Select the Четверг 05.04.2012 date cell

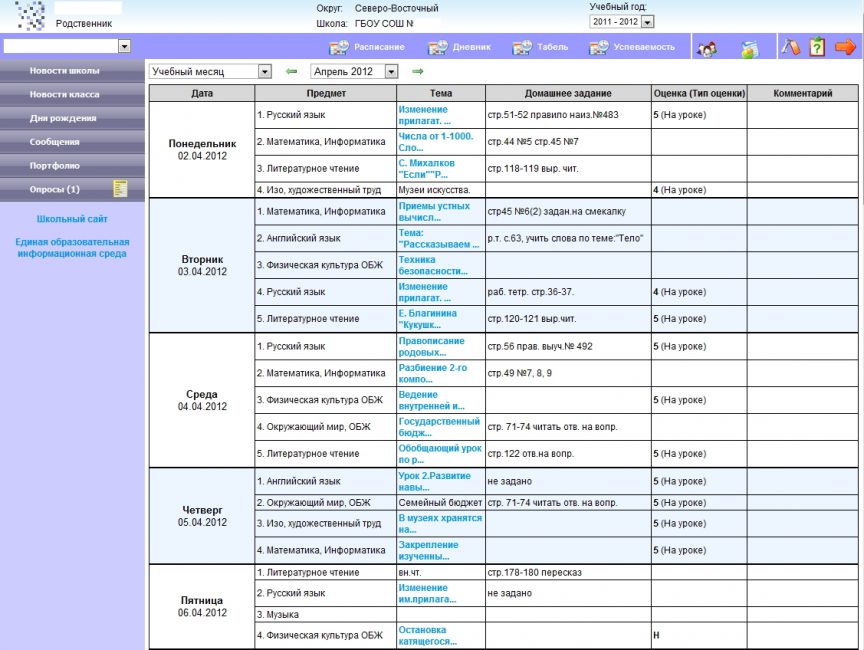202,516
